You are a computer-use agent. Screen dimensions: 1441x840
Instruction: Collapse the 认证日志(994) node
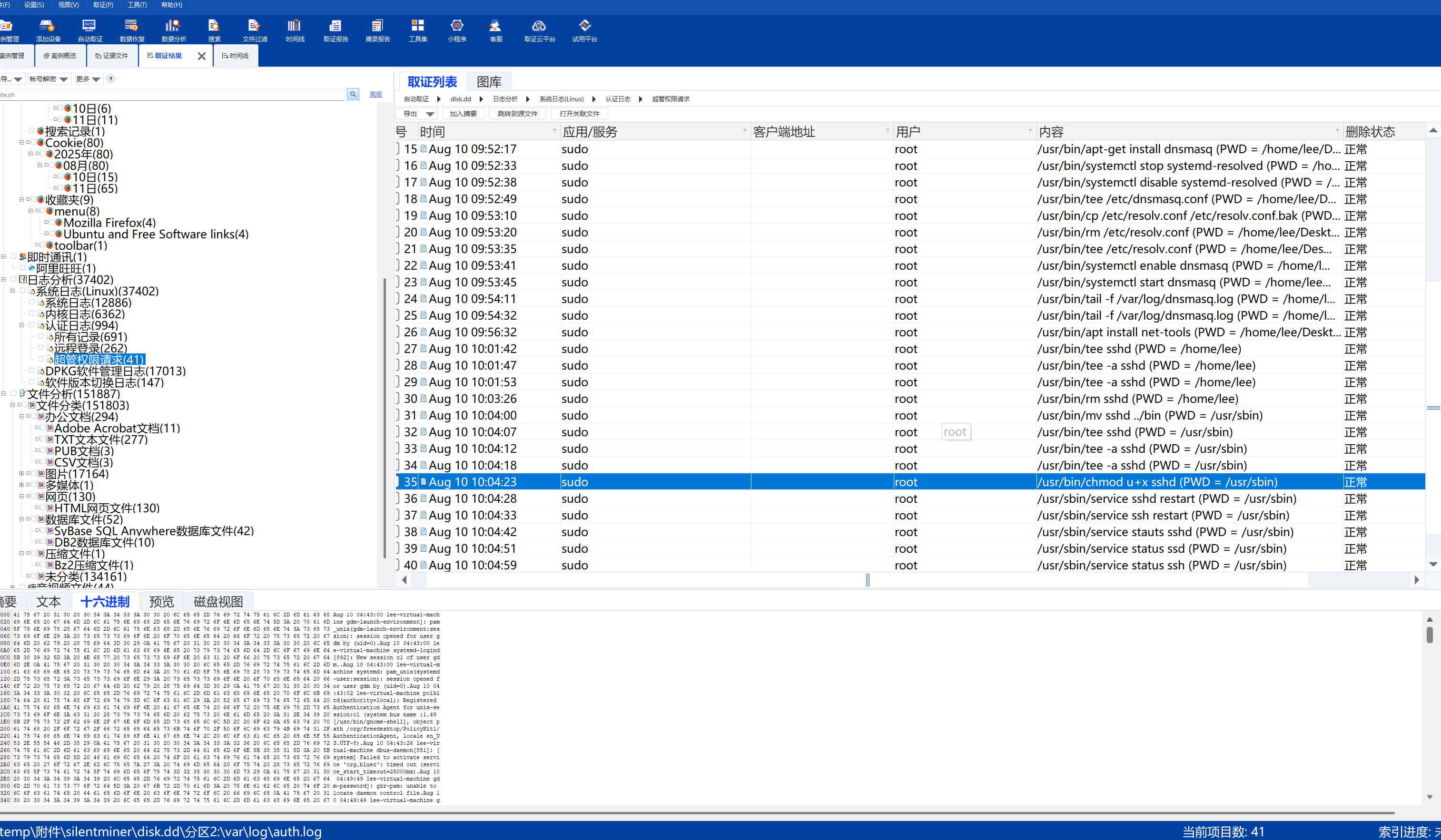click(22, 325)
